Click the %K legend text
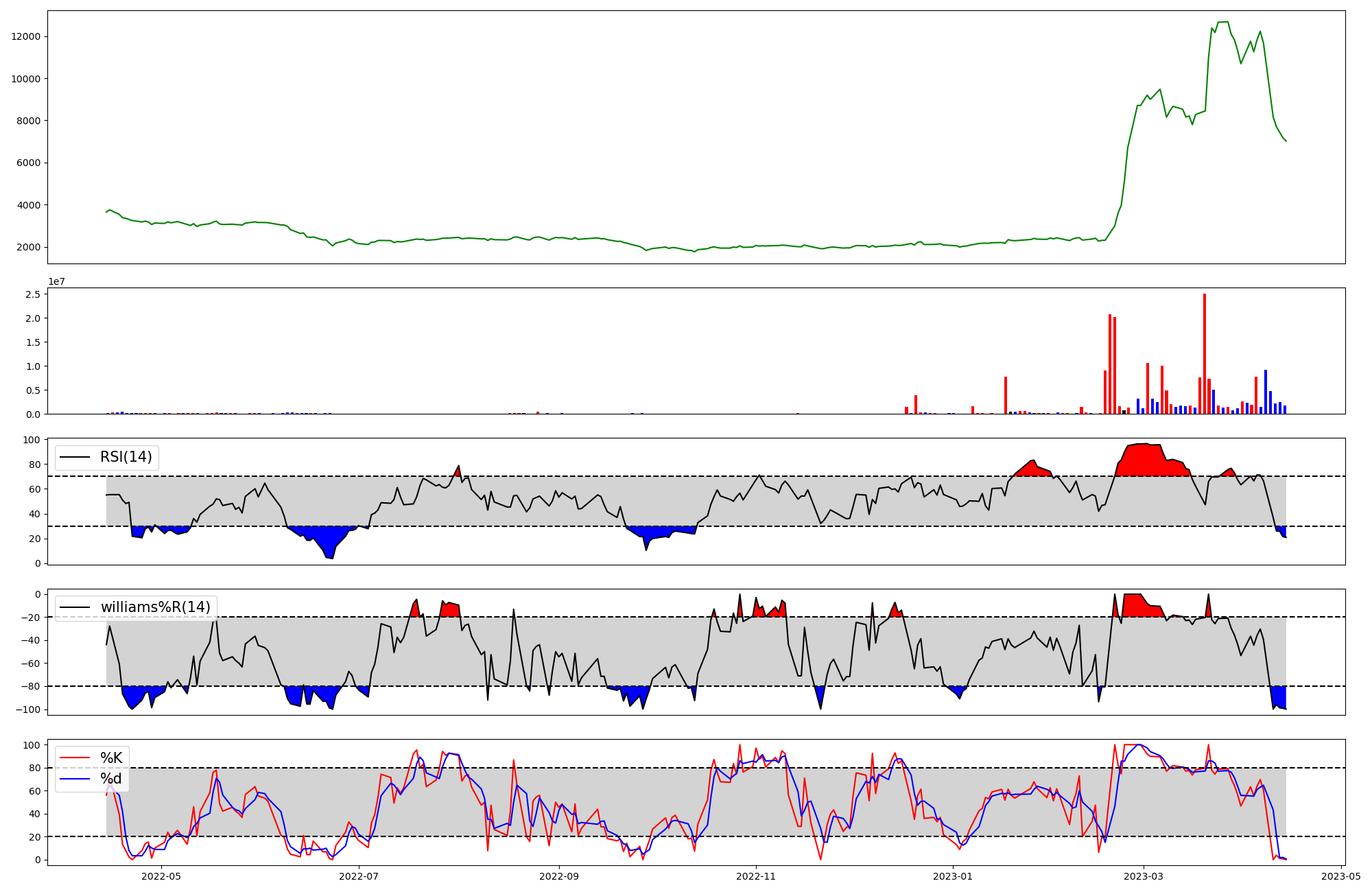 click(x=111, y=758)
